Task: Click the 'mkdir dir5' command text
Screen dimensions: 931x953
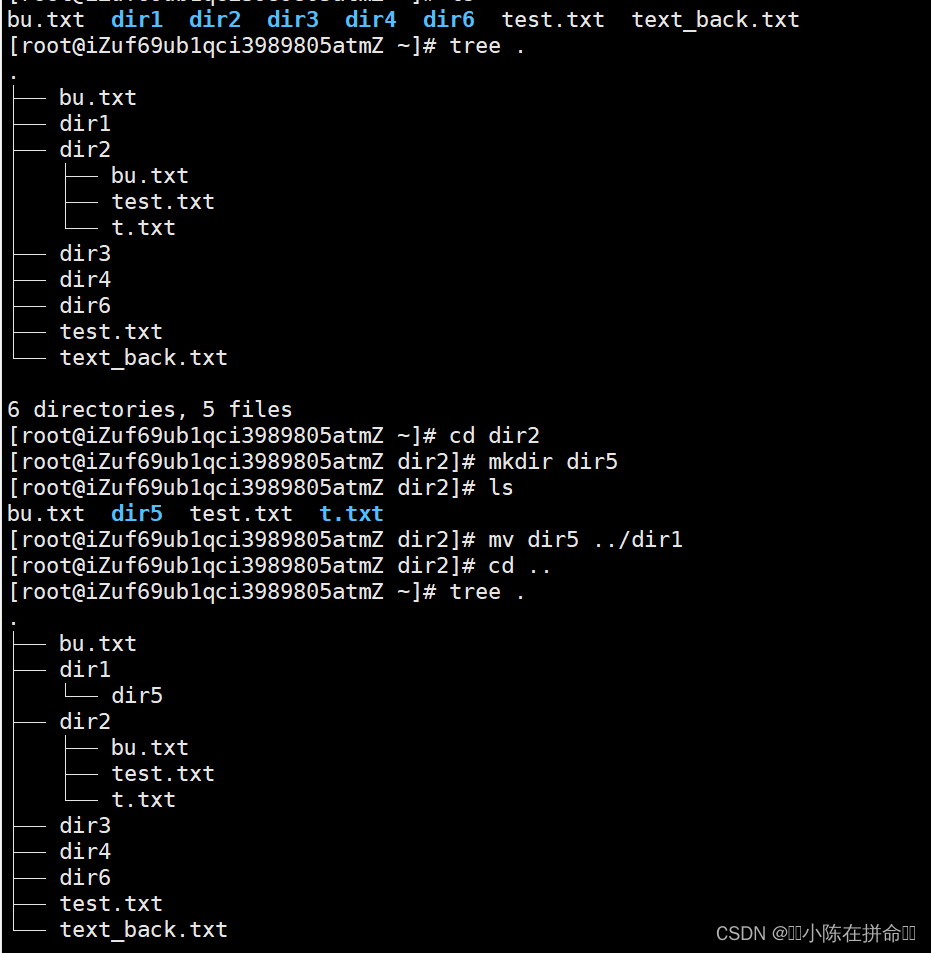Action: (553, 462)
